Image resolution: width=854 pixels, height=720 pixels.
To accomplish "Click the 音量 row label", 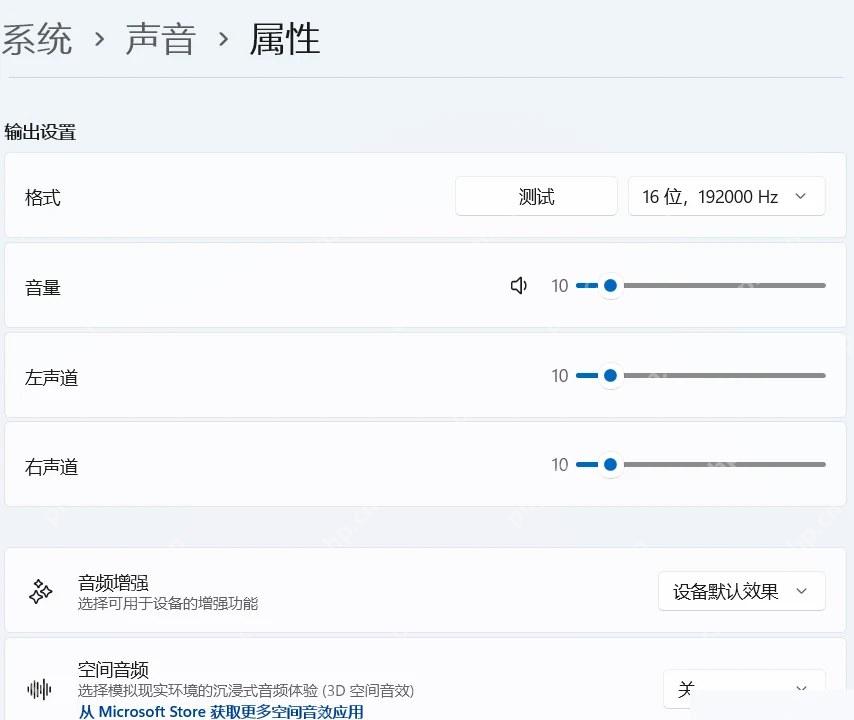I will click(x=42, y=288).
